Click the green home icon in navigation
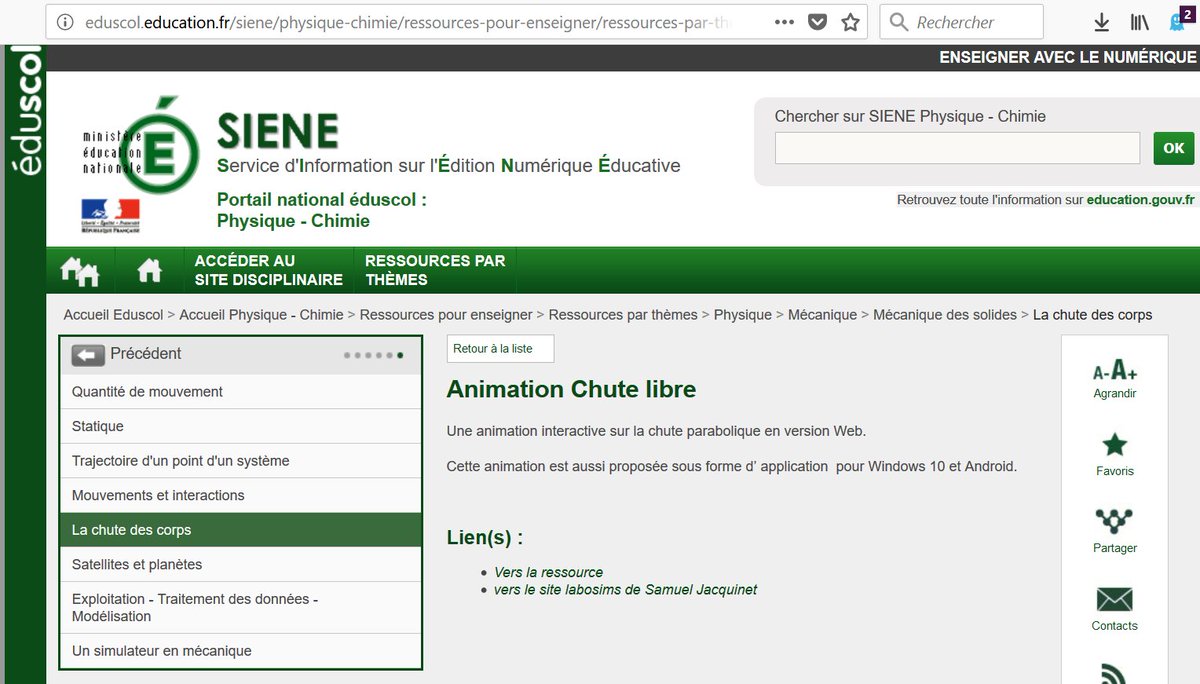 coord(148,269)
